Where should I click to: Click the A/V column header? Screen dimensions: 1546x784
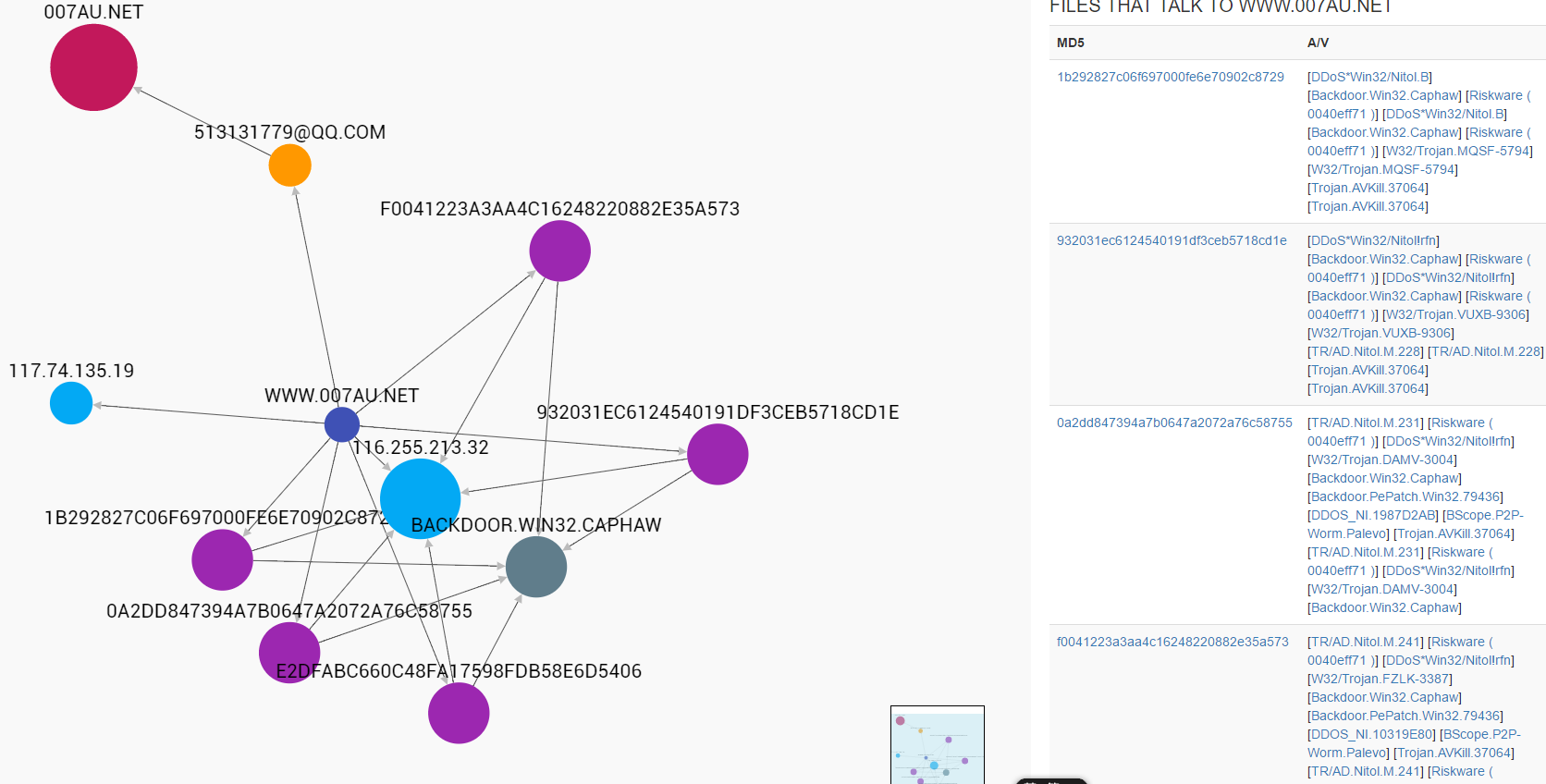(1318, 43)
